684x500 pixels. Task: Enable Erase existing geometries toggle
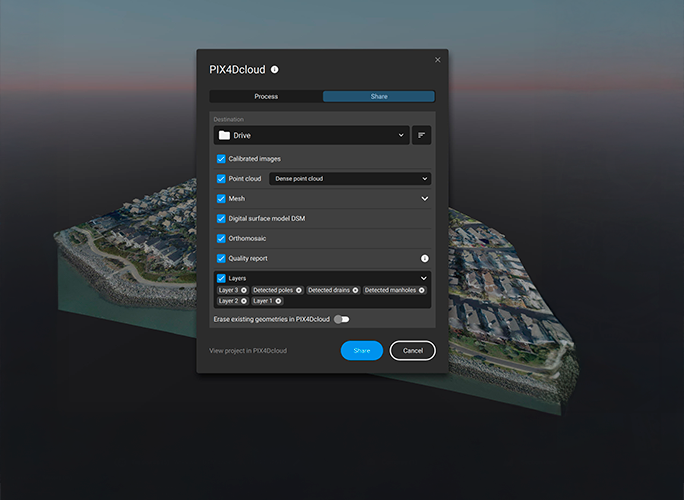pyautogui.click(x=342, y=319)
